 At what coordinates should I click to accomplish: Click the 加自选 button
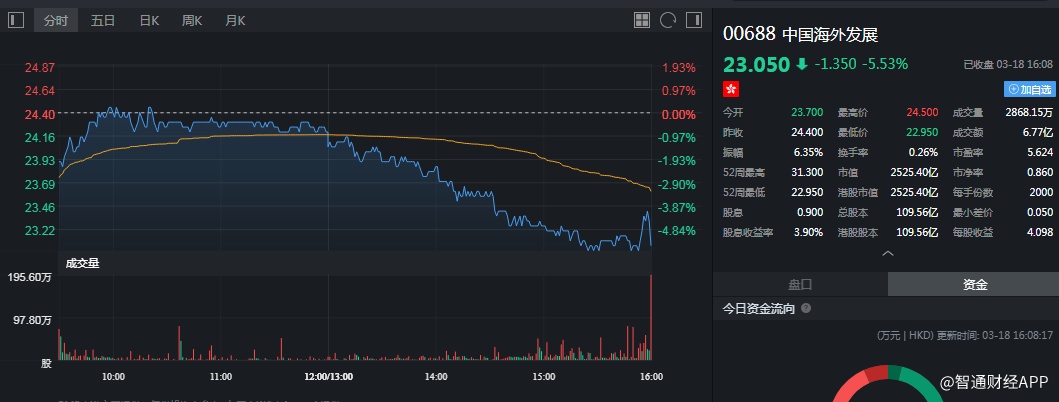1030,89
